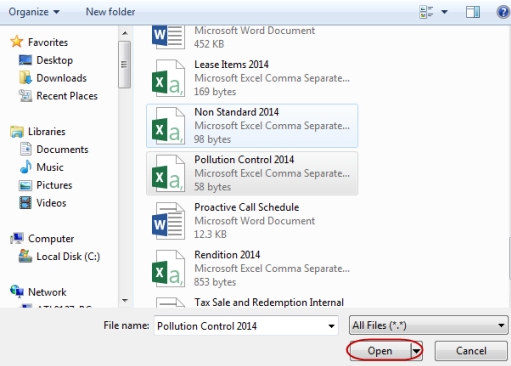
Task: Select Tax Sale and Redemption Internal file
Action: 252,302
